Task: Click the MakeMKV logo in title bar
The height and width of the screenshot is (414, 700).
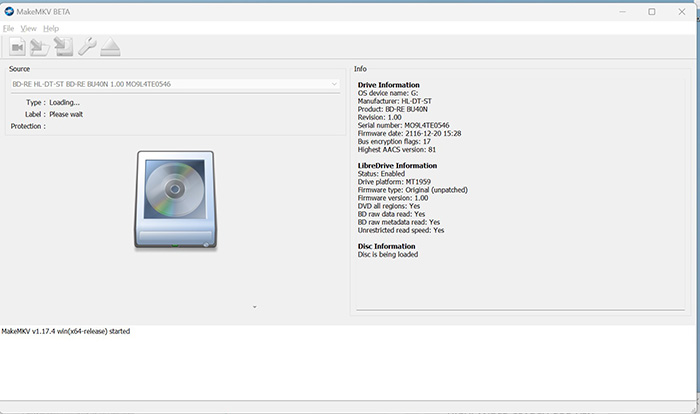Action: tap(9, 12)
